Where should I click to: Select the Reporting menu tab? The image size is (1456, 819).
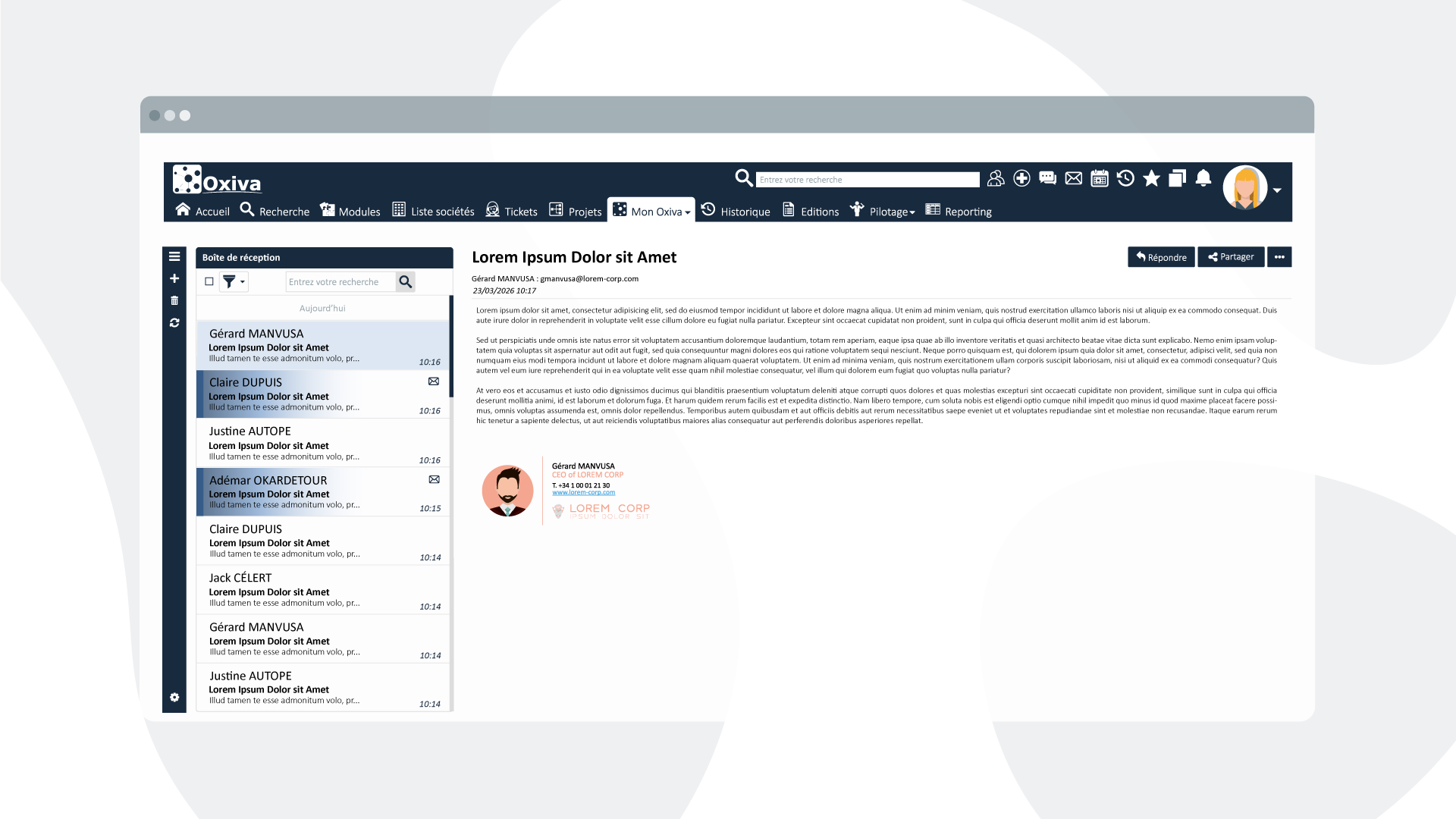(x=960, y=211)
